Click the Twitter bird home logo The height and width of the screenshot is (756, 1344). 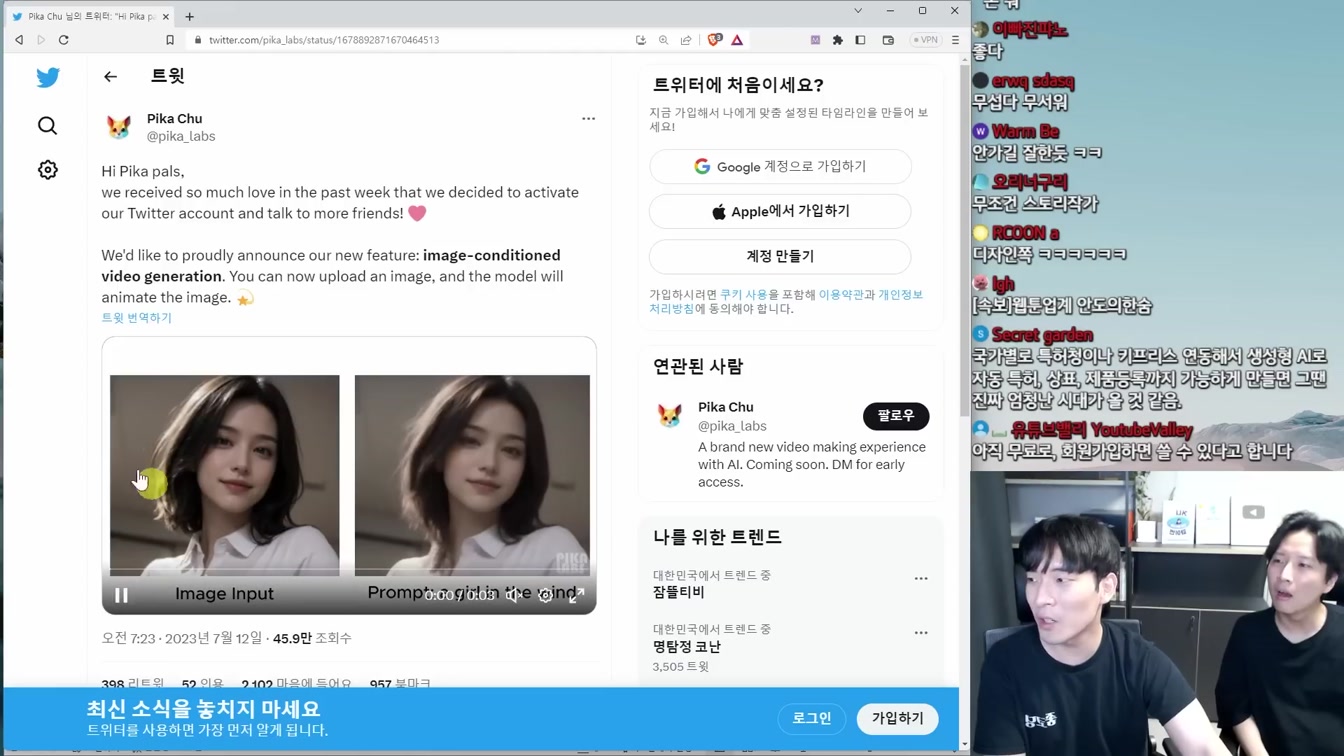click(x=48, y=77)
